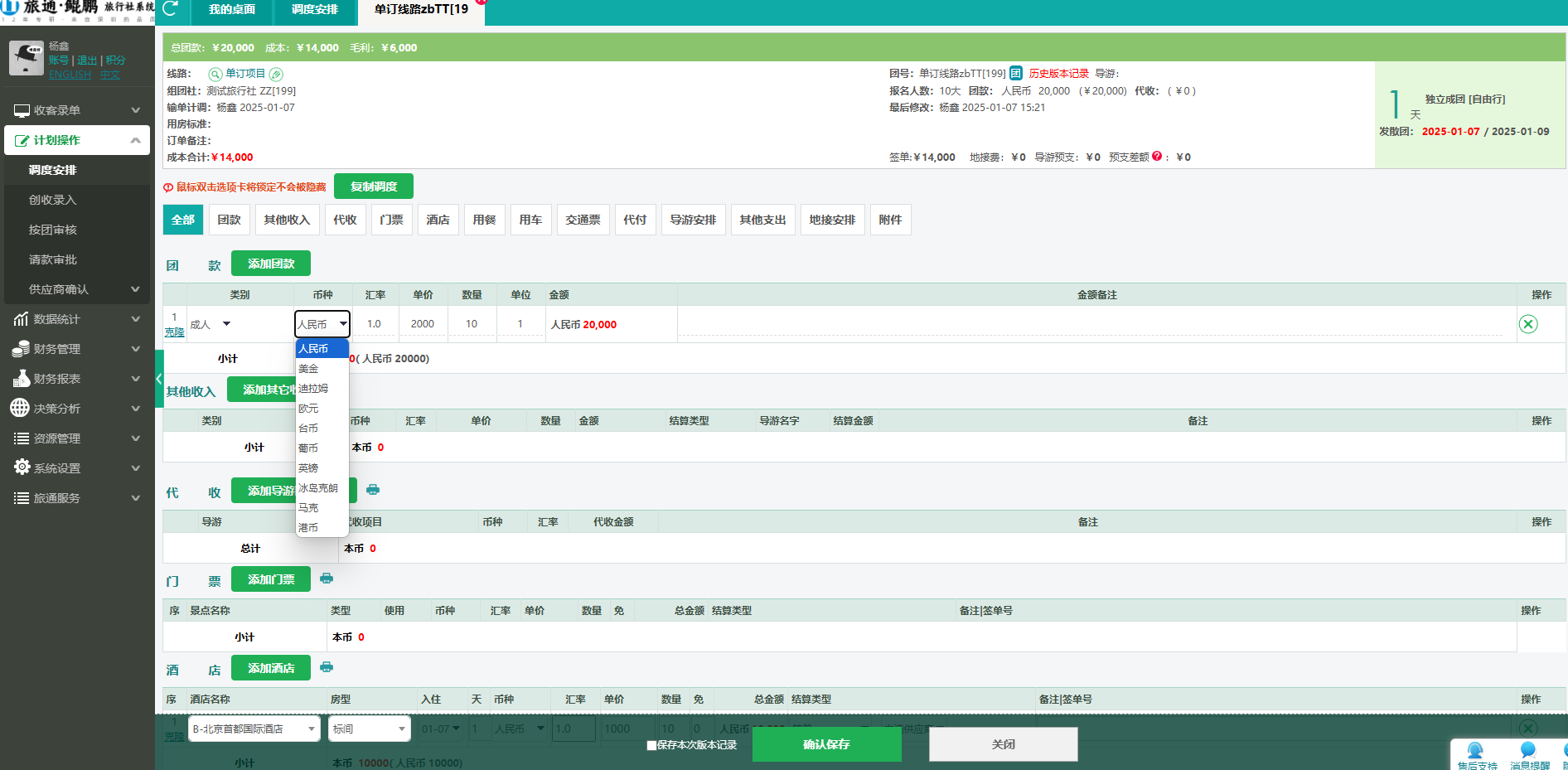This screenshot has width=1568, height=770.
Task: Expand the 数据统计 menu chevron
Action: [136, 319]
